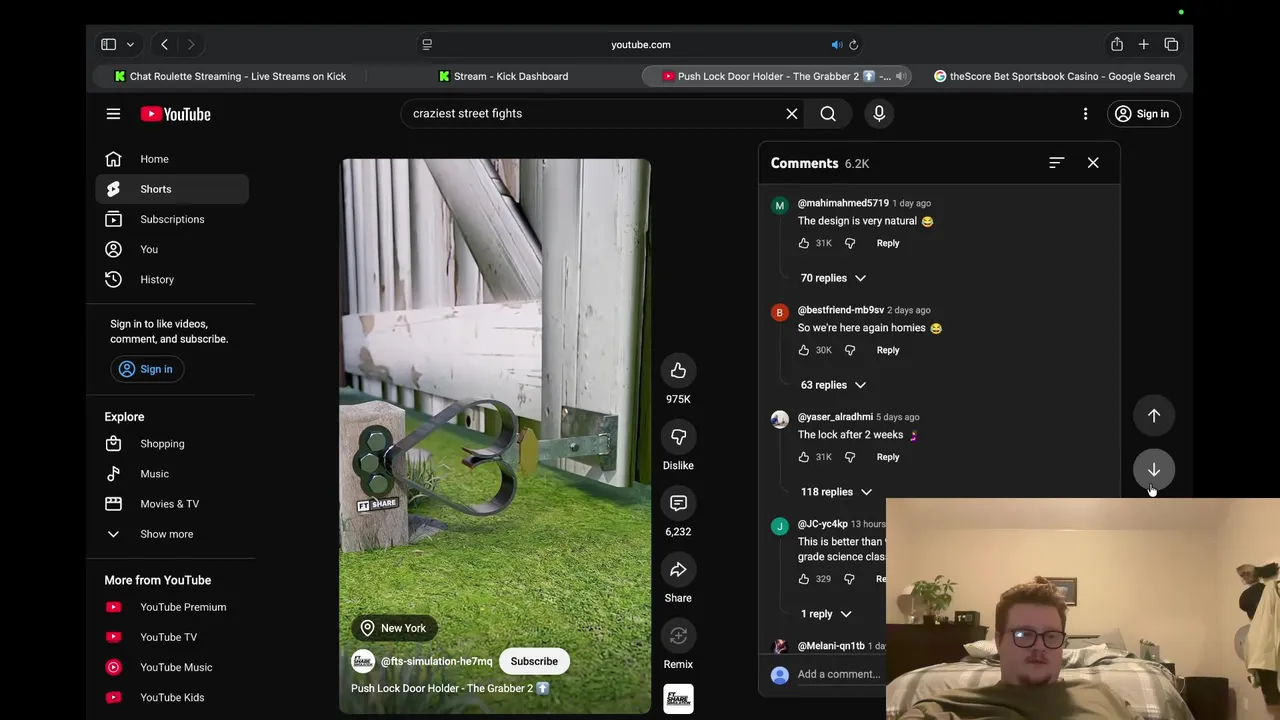
Task: Reply to @yaser_alradhmi's comment
Action: pyautogui.click(x=888, y=457)
